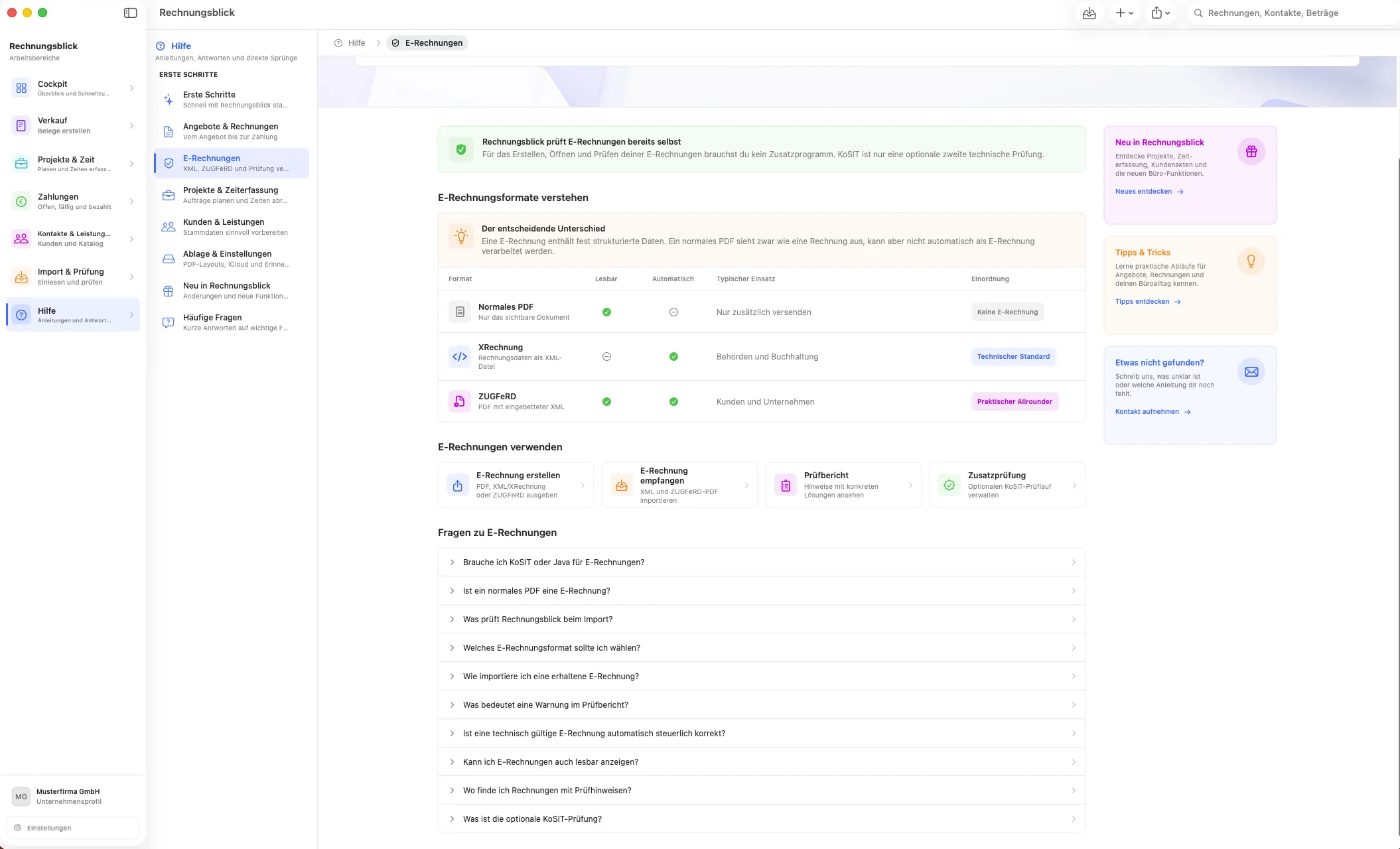Expand Cockpit chevron in sidebar
Viewport: 1400px width, 849px height.
pos(131,88)
